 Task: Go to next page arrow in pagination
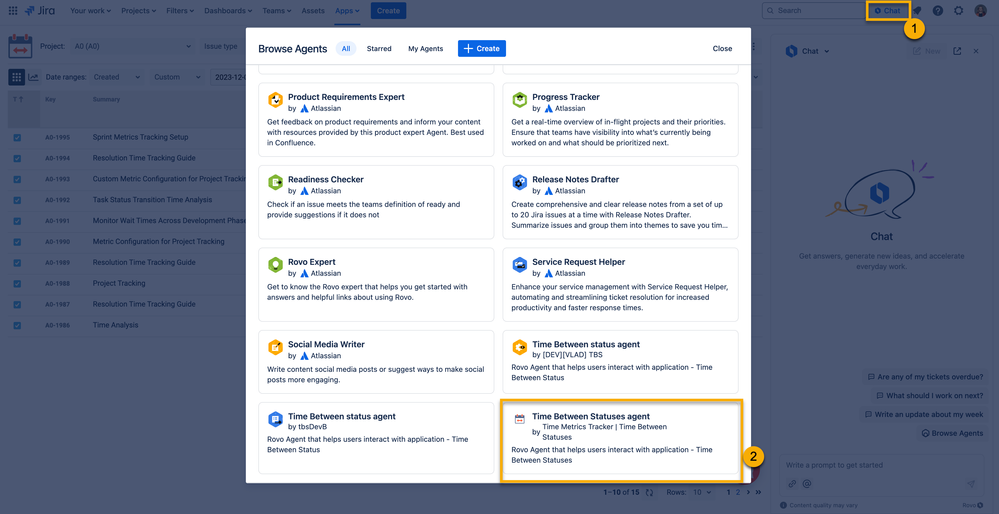pos(748,492)
